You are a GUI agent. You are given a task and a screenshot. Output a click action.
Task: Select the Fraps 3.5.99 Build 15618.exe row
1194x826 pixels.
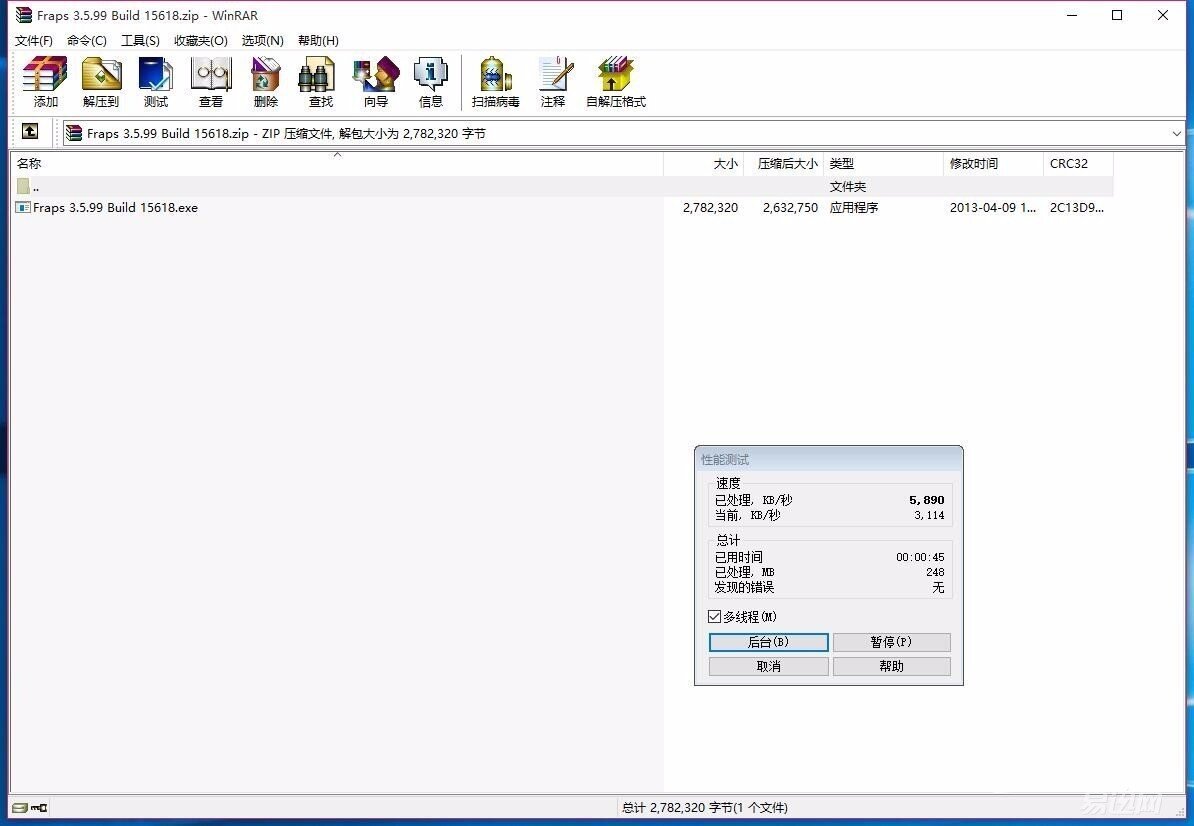pyautogui.click(x=562, y=207)
